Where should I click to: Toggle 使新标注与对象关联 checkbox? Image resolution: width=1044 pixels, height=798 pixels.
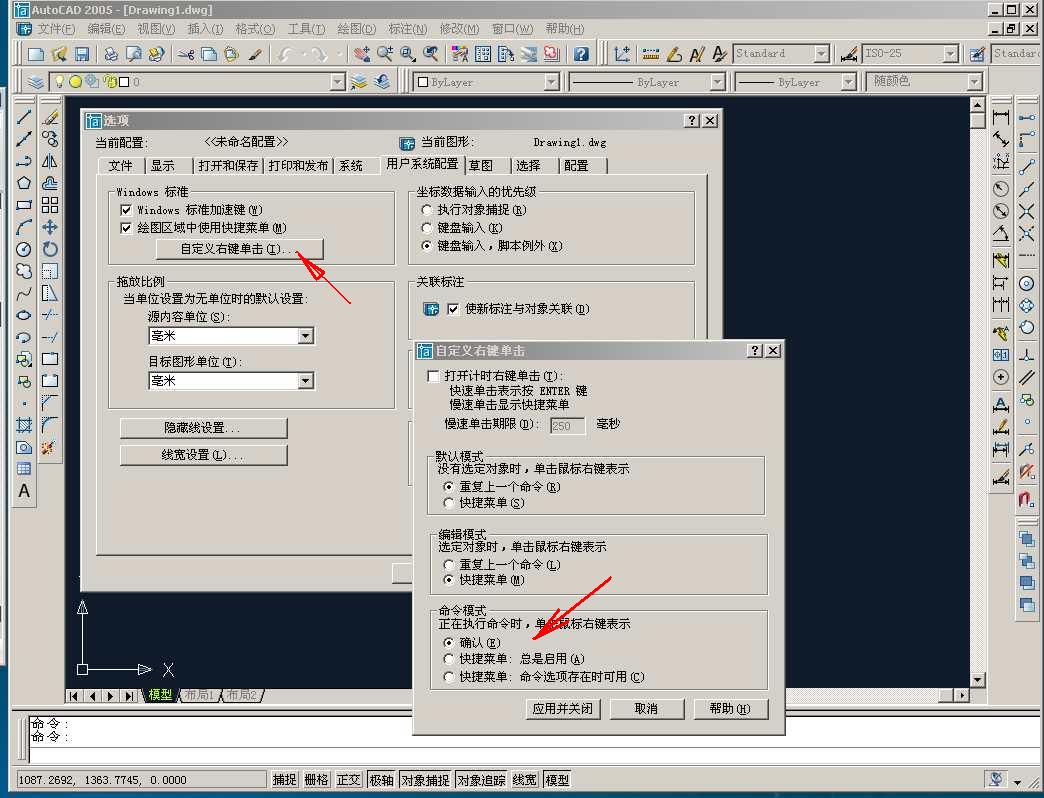pos(453,309)
